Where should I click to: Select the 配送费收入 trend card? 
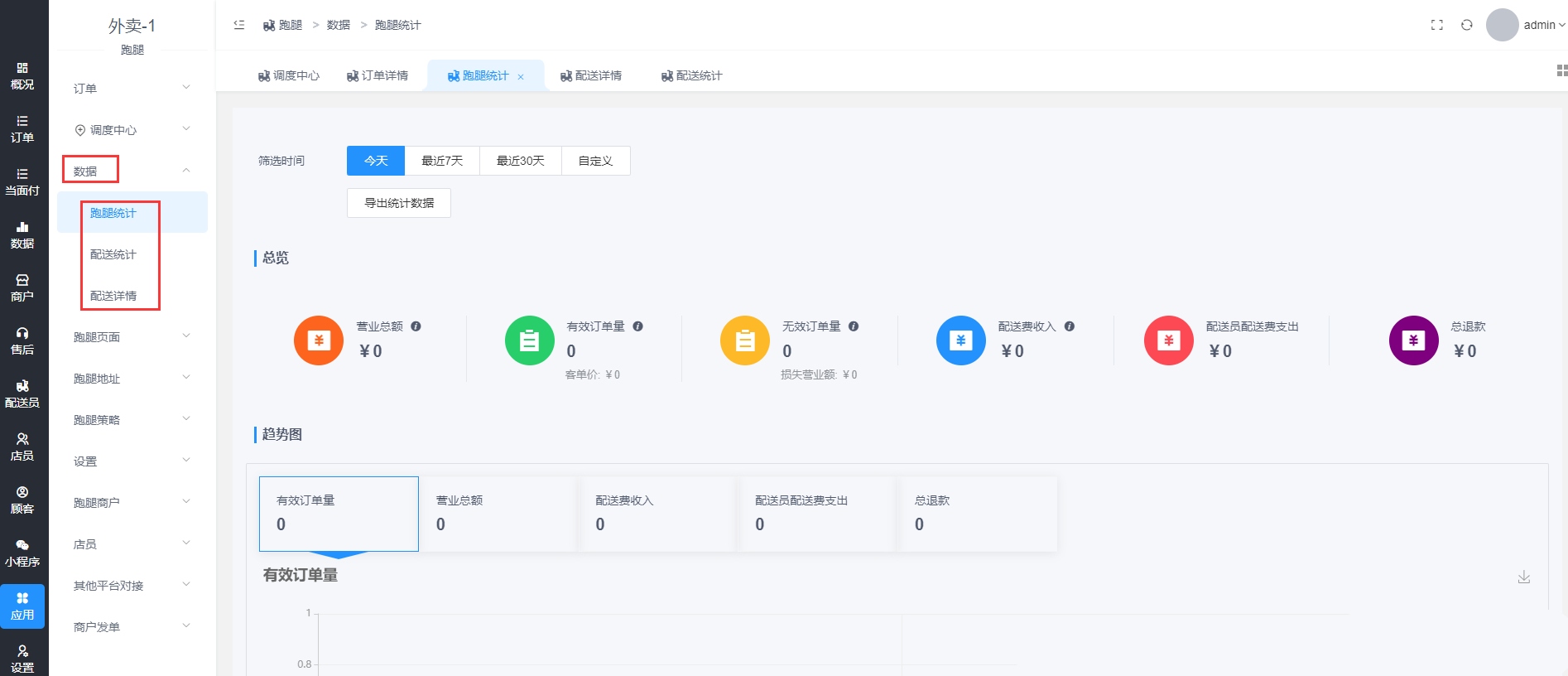click(x=657, y=514)
